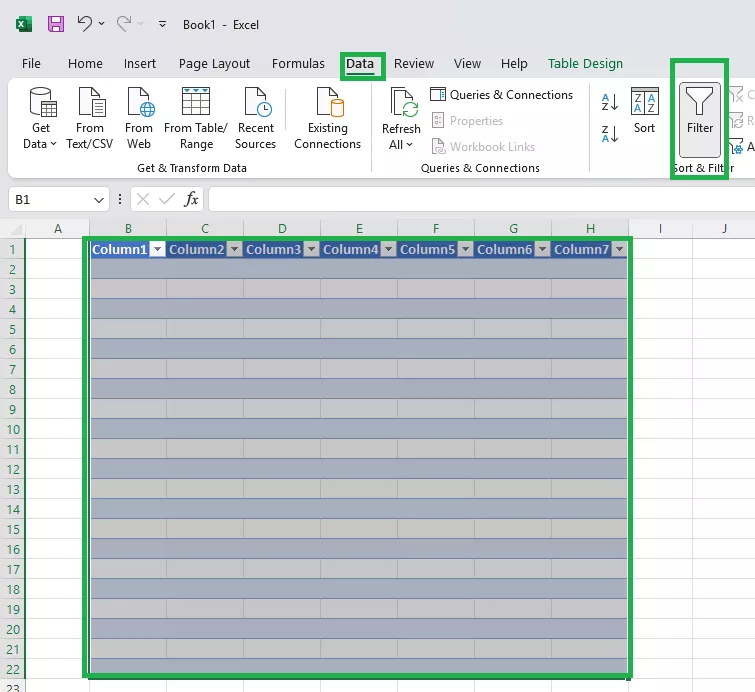755x692 pixels.
Task: Open the undo history dropdown arrow
Action: click(102, 24)
